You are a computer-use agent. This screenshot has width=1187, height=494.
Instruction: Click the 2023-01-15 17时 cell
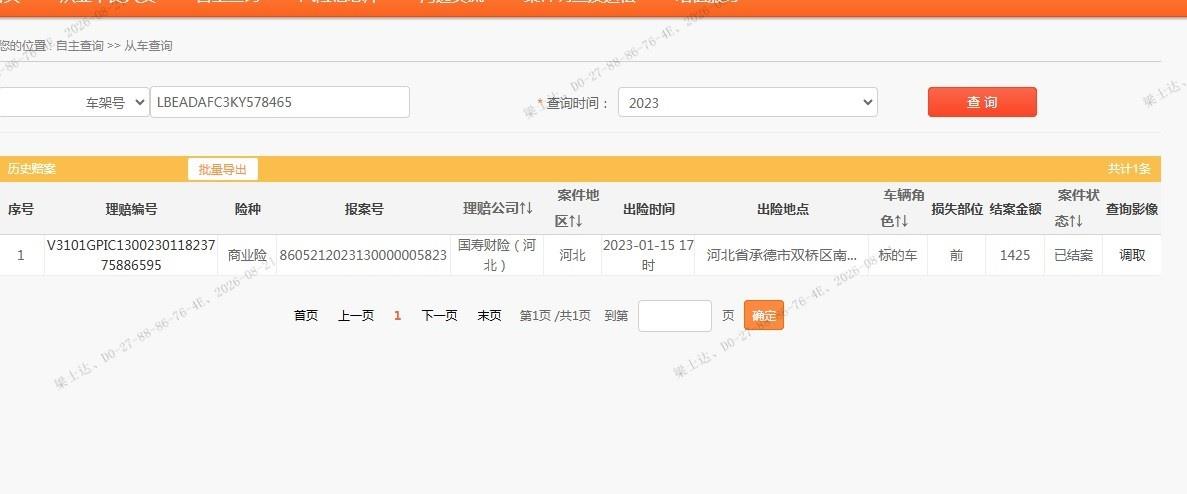[648, 255]
